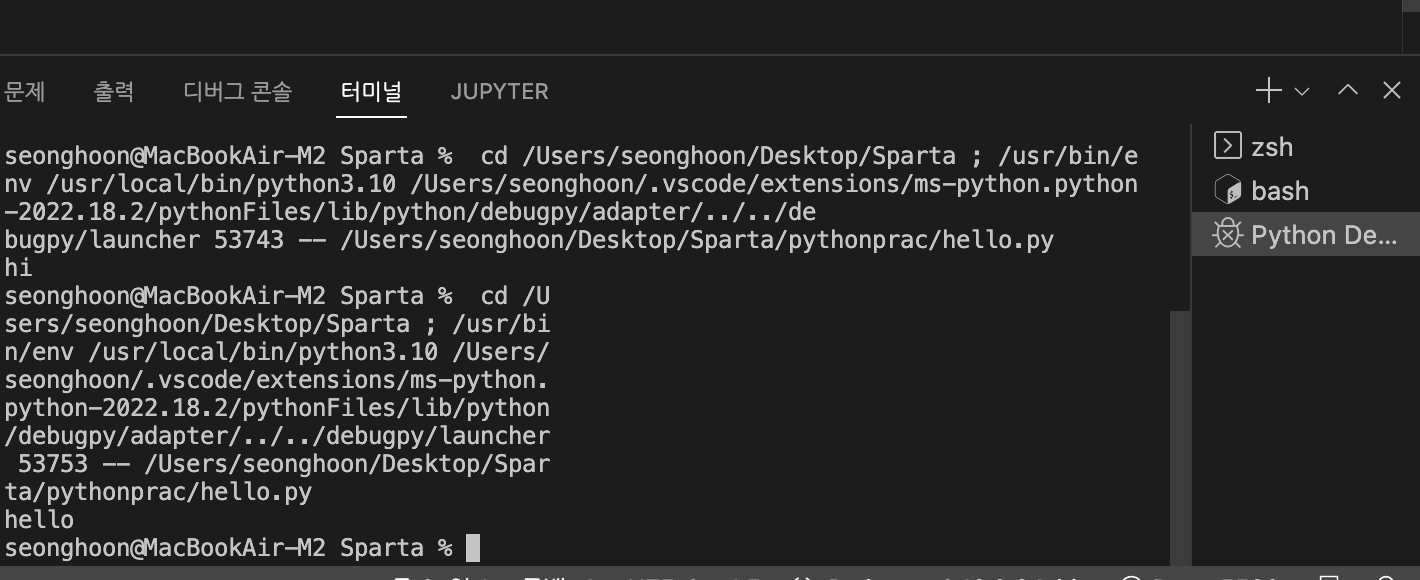
Task: Open a new terminal with plus icon
Action: pyautogui.click(x=1268, y=91)
